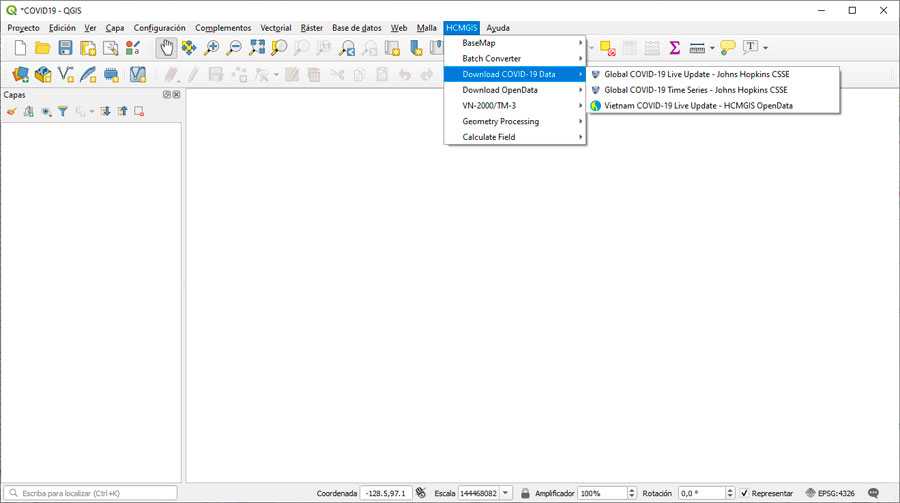Image resolution: width=900 pixels, height=503 pixels.
Task: Click the New GeoPackage Layer icon
Action: (43, 74)
